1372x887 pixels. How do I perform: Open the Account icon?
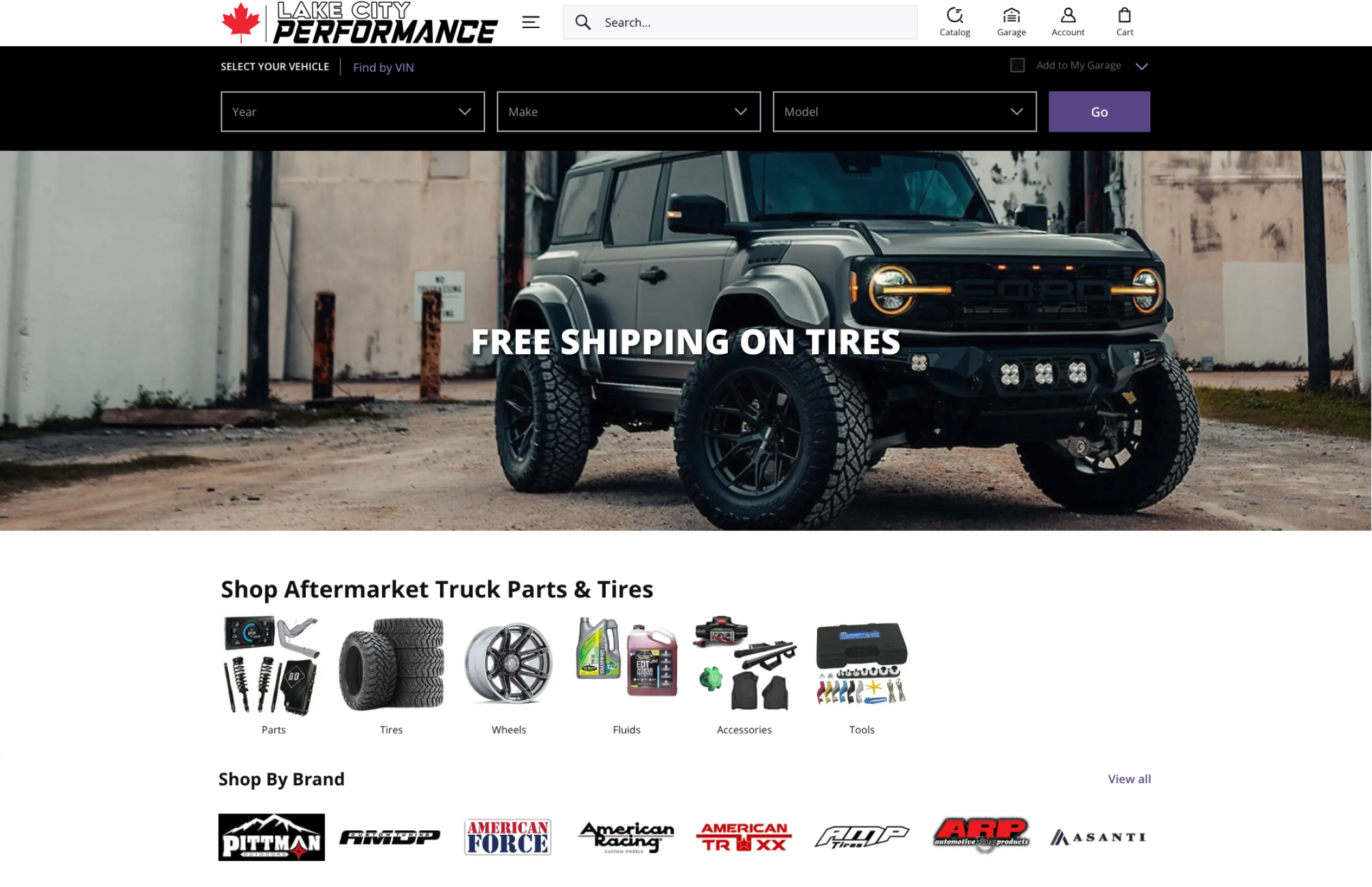[x=1068, y=22]
